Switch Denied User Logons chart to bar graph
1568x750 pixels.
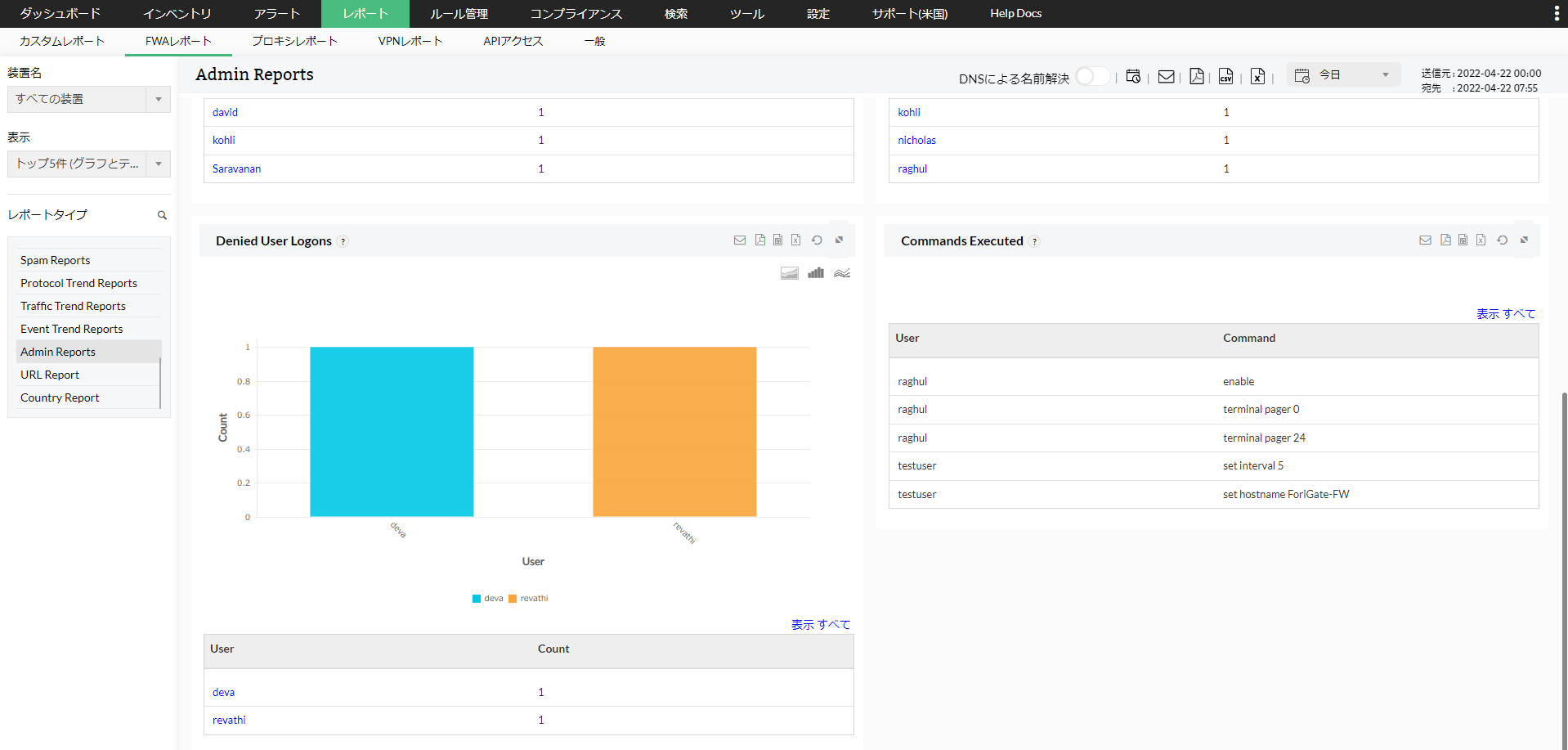tap(816, 273)
